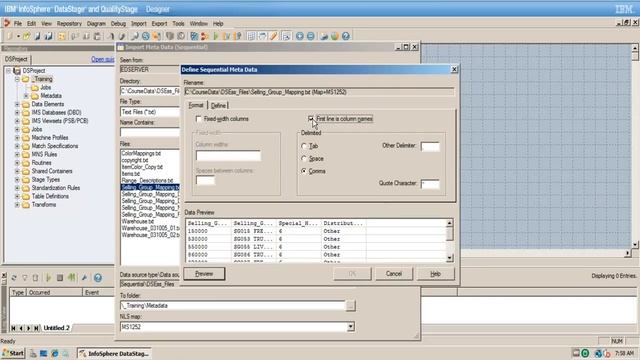This screenshot has height=360, width=640.
Task: Expand the Table Definitions folder
Action: pos(17,196)
